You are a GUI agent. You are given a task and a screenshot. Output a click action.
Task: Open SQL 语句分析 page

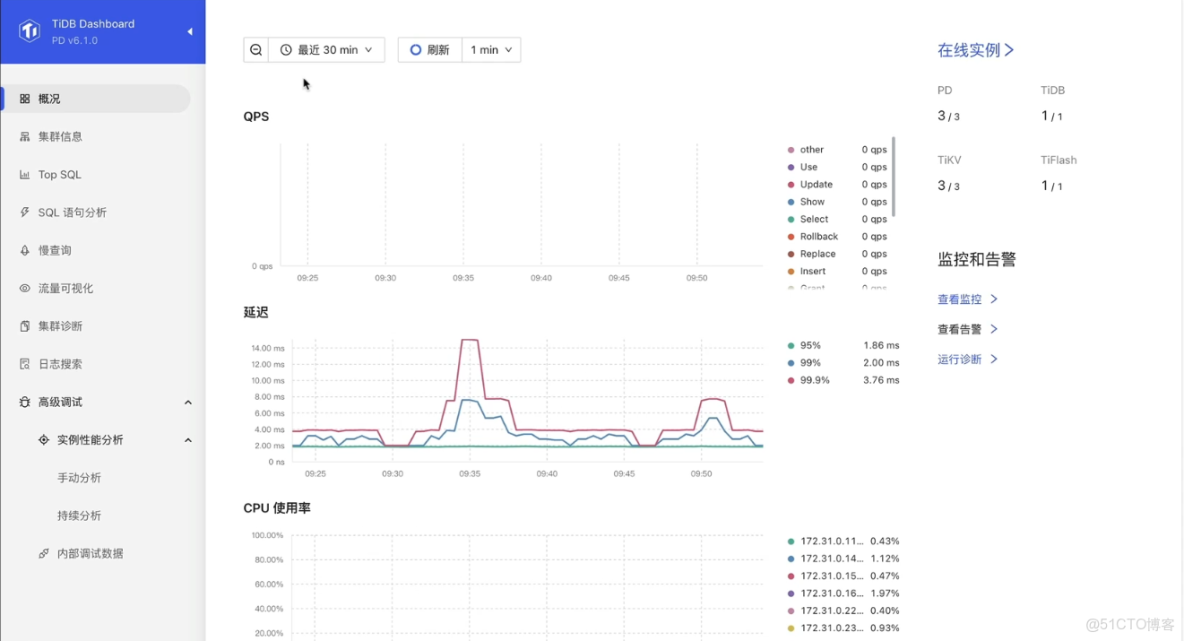point(75,212)
